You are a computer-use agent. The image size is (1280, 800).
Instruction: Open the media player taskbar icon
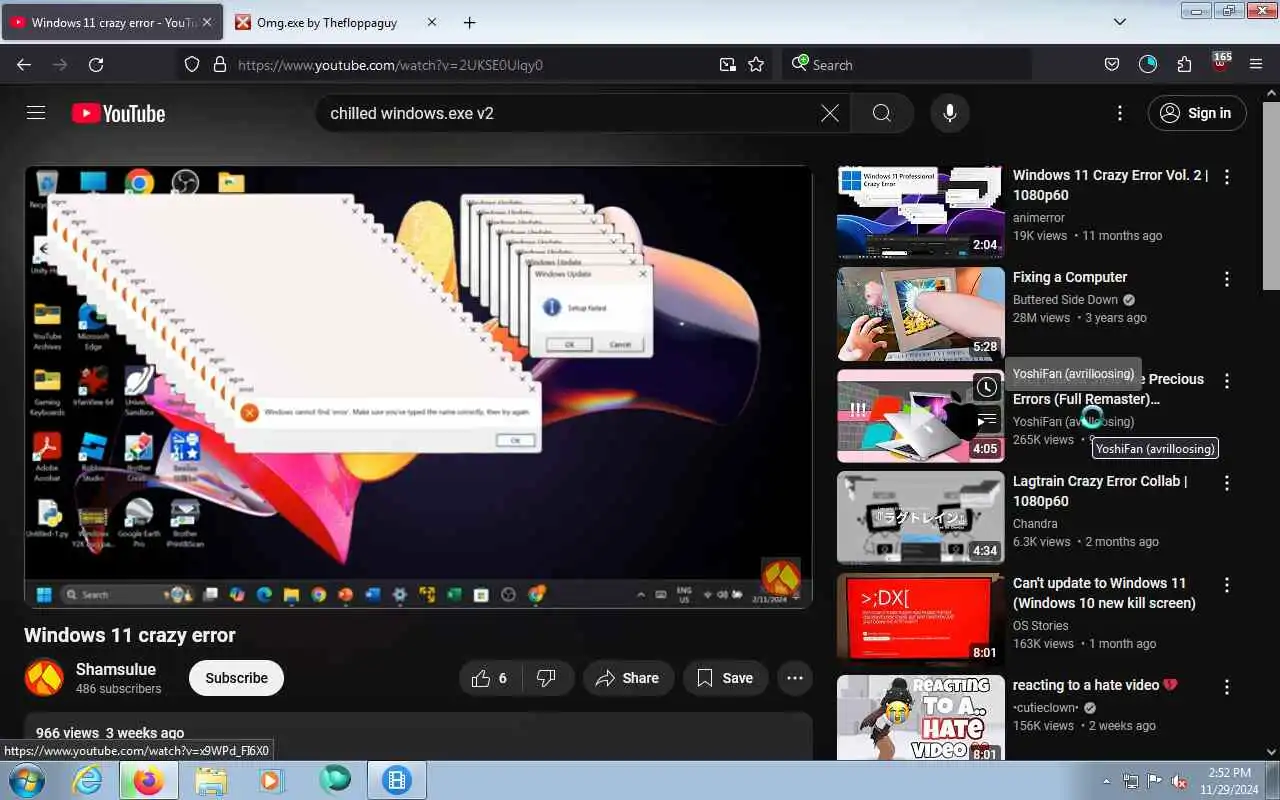tap(272, 780)
